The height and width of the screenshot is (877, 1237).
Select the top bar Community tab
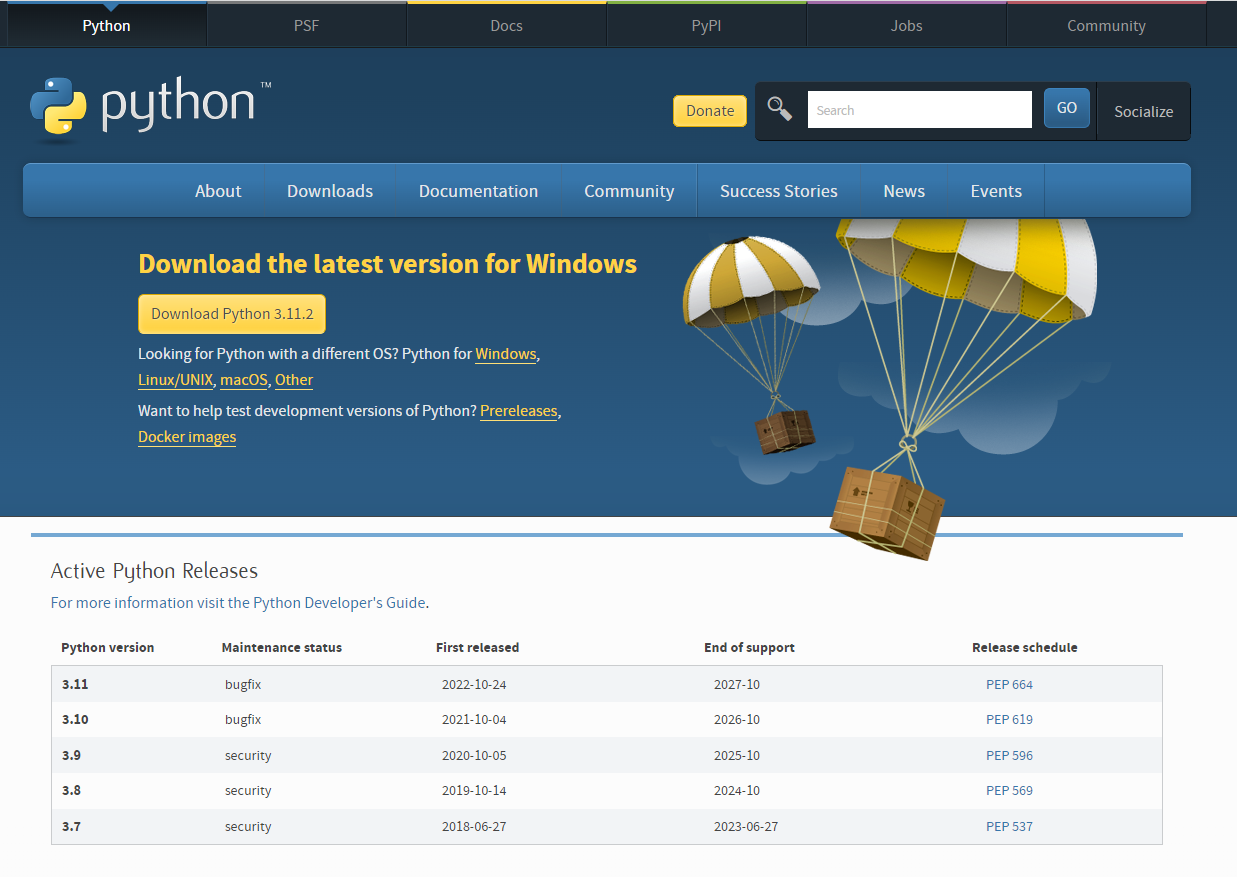point(1106,25)
